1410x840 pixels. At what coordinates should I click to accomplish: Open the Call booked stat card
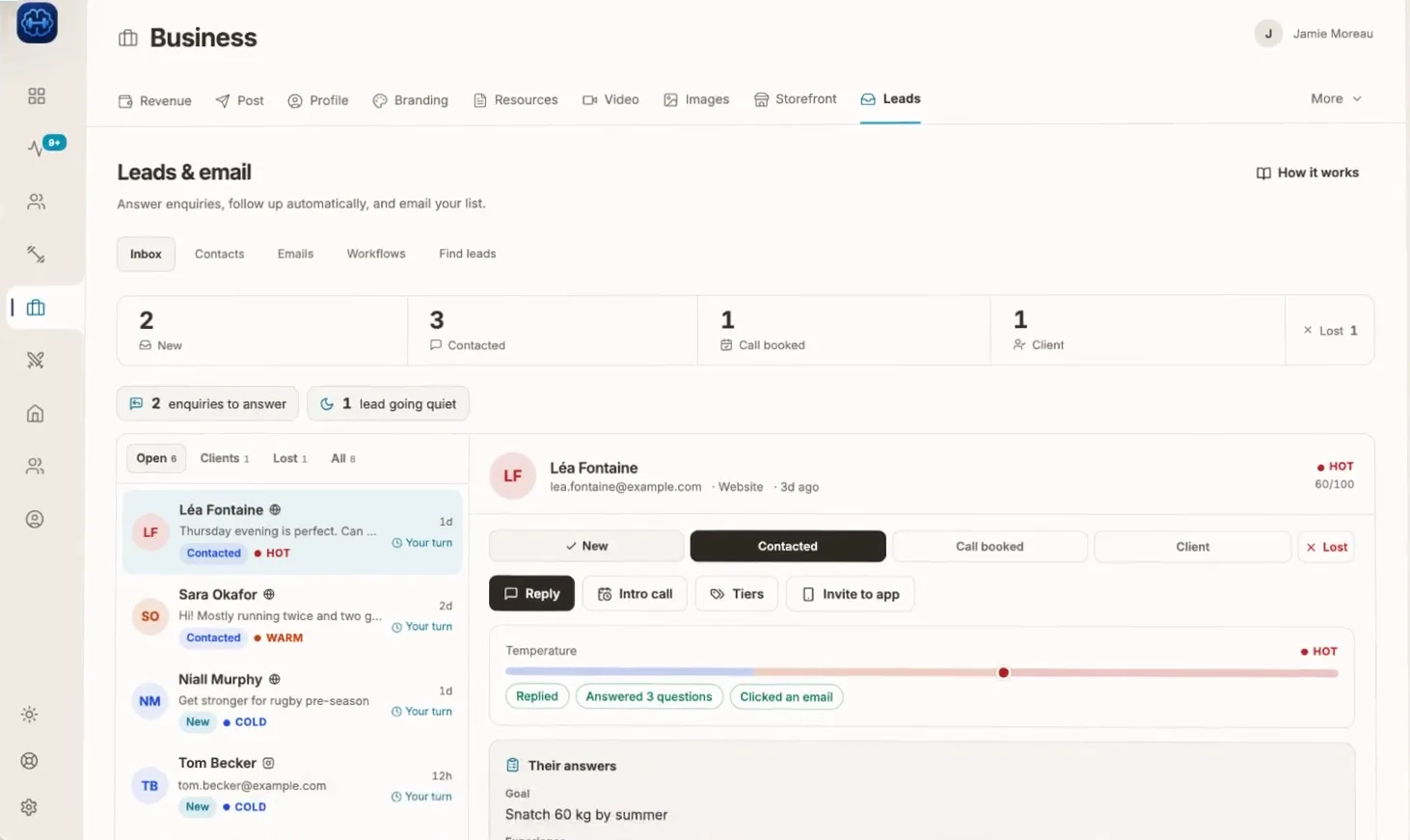coord(844,331)
